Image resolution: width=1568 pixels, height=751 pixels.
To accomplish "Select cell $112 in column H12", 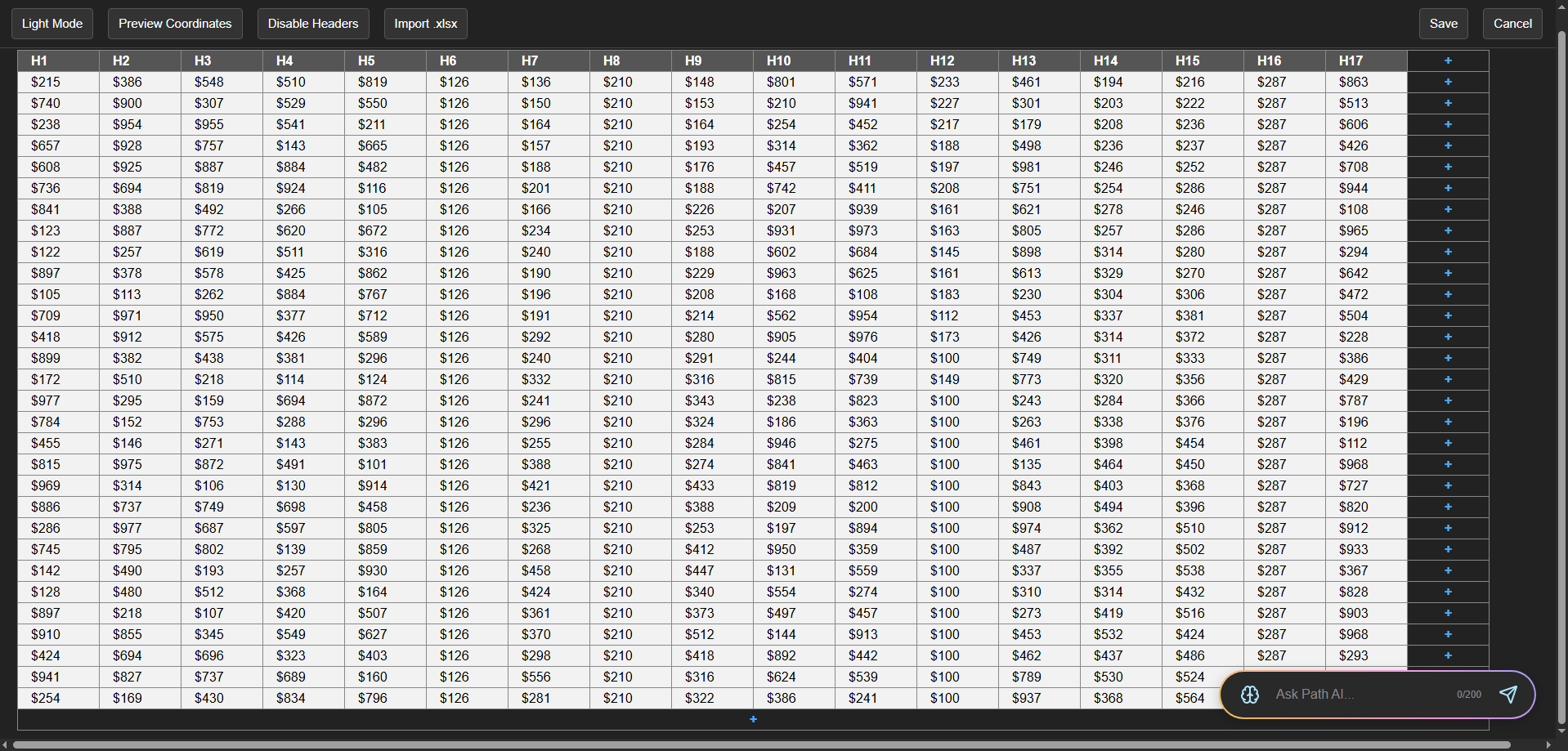I will pyautogui.click(x=958, y=315).
